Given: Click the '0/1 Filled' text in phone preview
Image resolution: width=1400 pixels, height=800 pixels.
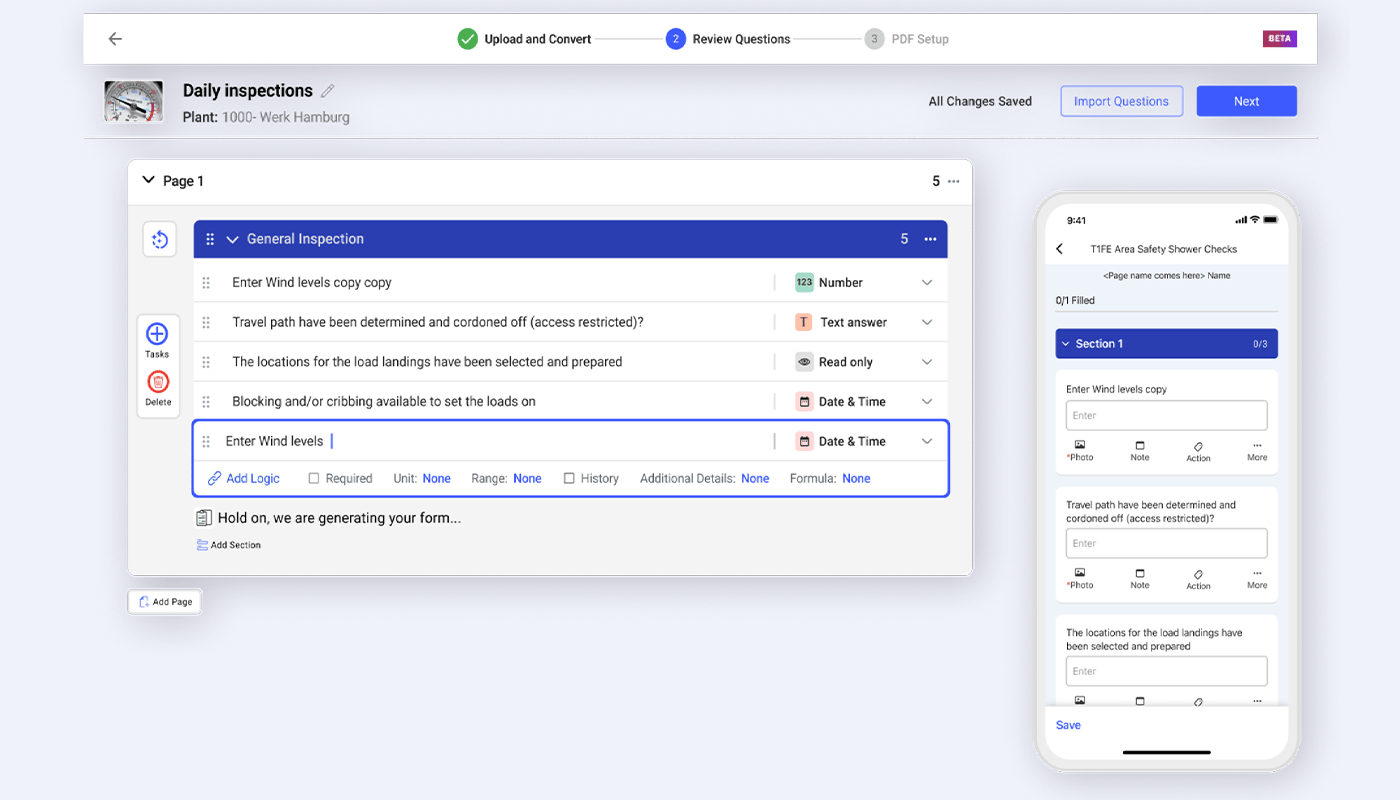Looking at the screenshot, I should [1075, 300].
